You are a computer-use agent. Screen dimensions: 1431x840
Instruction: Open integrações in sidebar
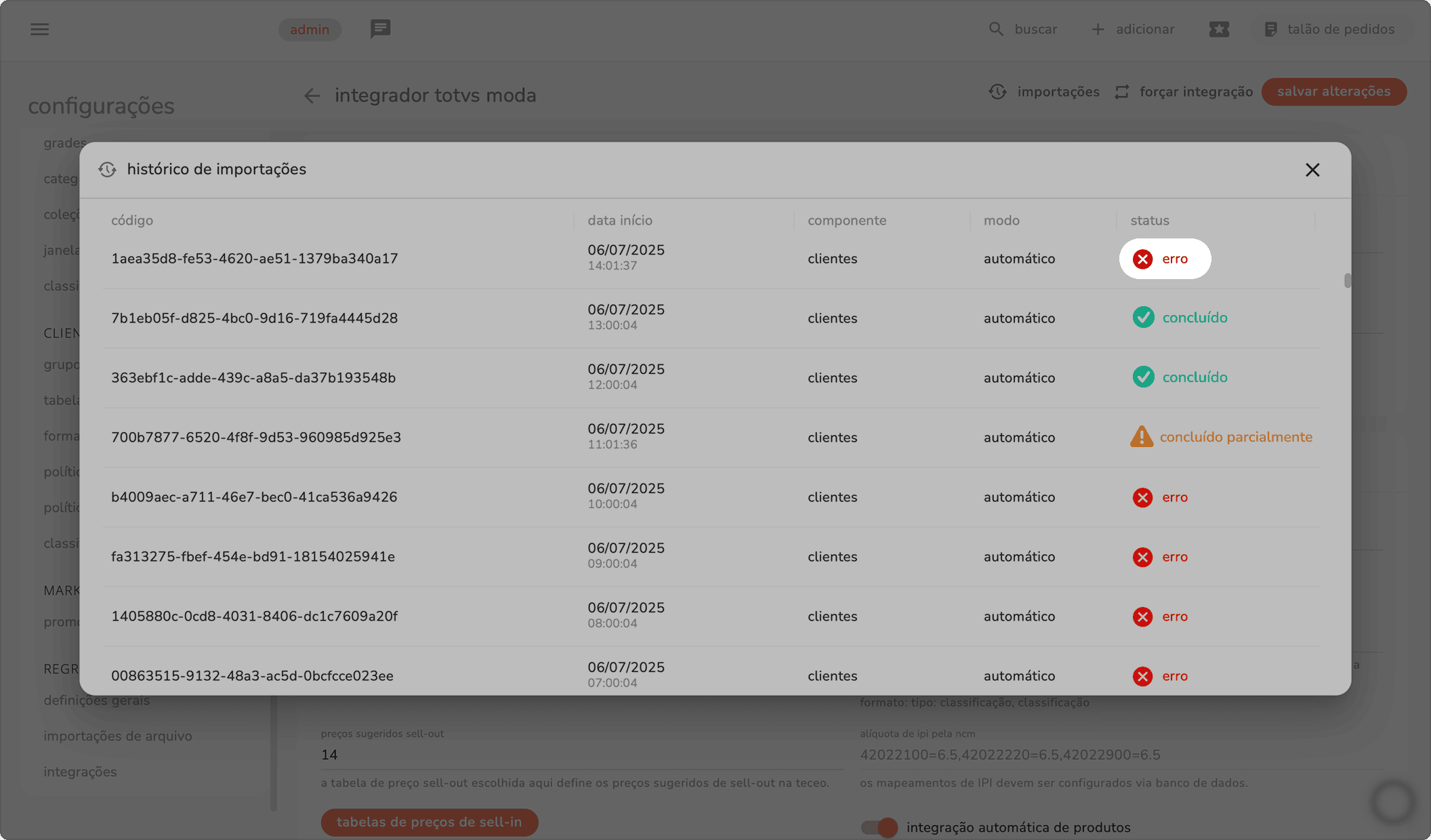(80, 772)
